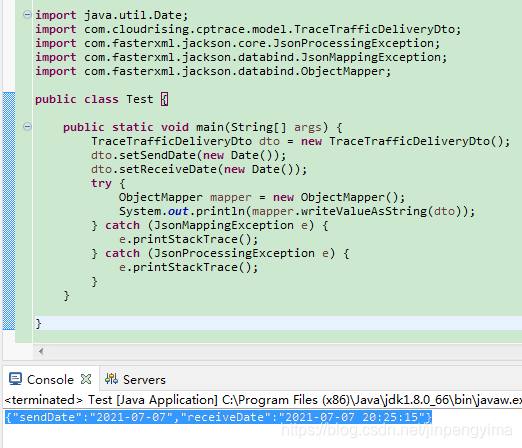This screenshot has width=522, height=448.
Task: Select the console JSON output line
Action: click(219, 417)
